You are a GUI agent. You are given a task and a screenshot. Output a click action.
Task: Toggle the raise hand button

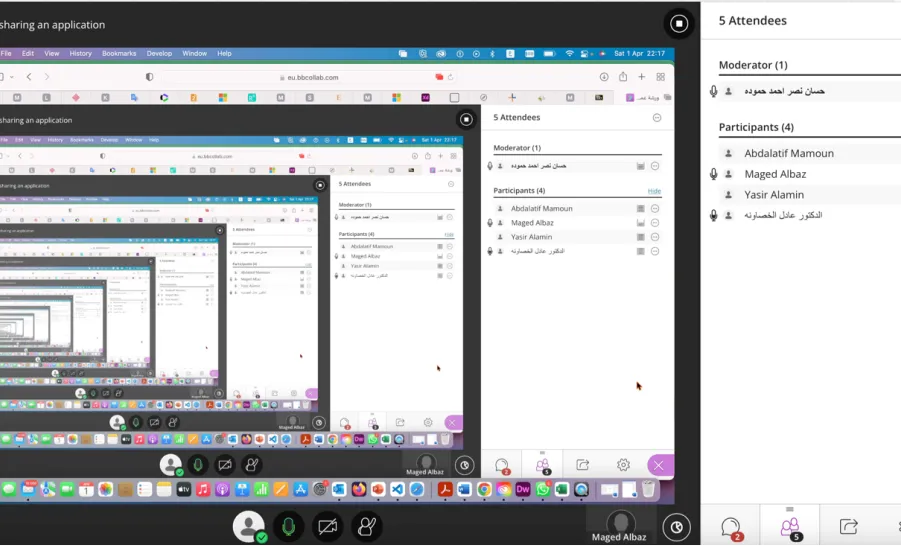point(367,526)
